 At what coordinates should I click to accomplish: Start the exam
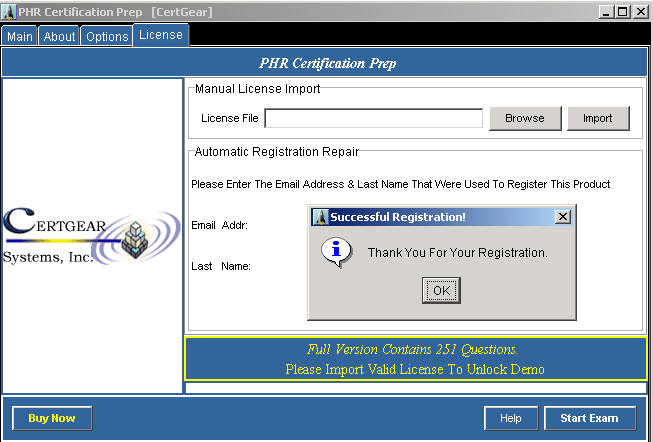coord(590,418)
